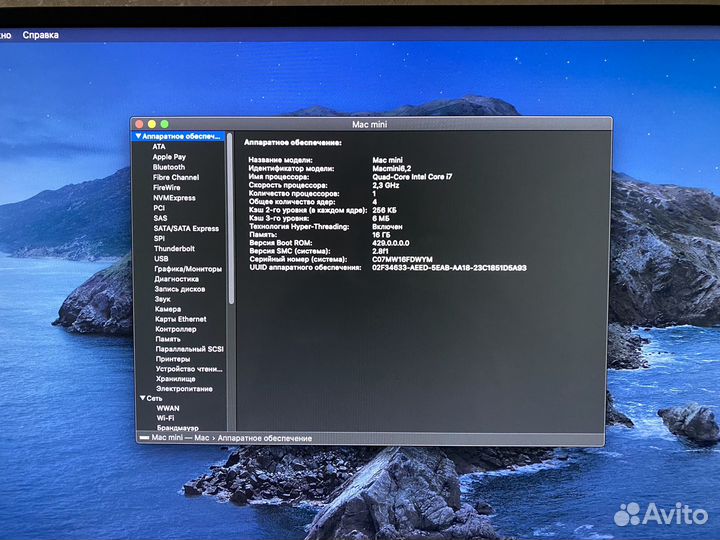Select Принтеры entry

pyautogui.click(x=173, y=359)
